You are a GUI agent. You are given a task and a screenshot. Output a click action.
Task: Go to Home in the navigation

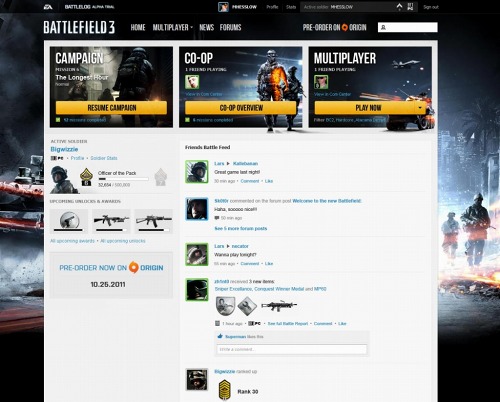[x=138, y=27]
